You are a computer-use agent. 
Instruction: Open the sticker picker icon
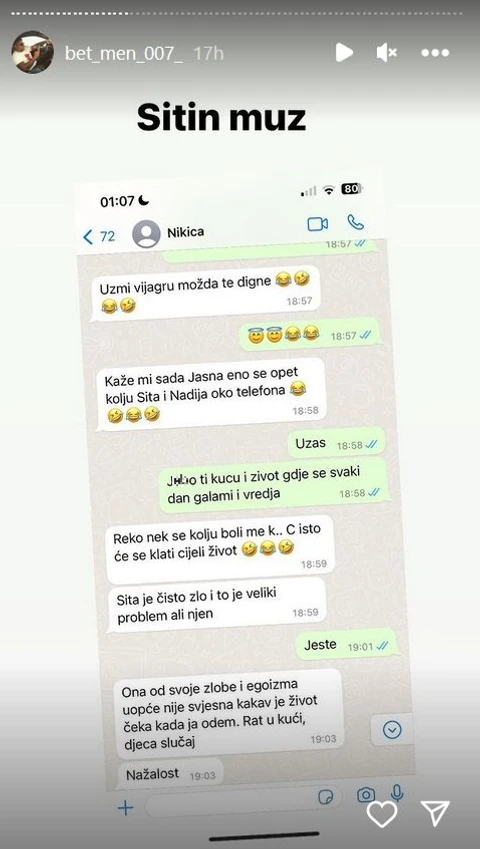click(x=326, y=798)
